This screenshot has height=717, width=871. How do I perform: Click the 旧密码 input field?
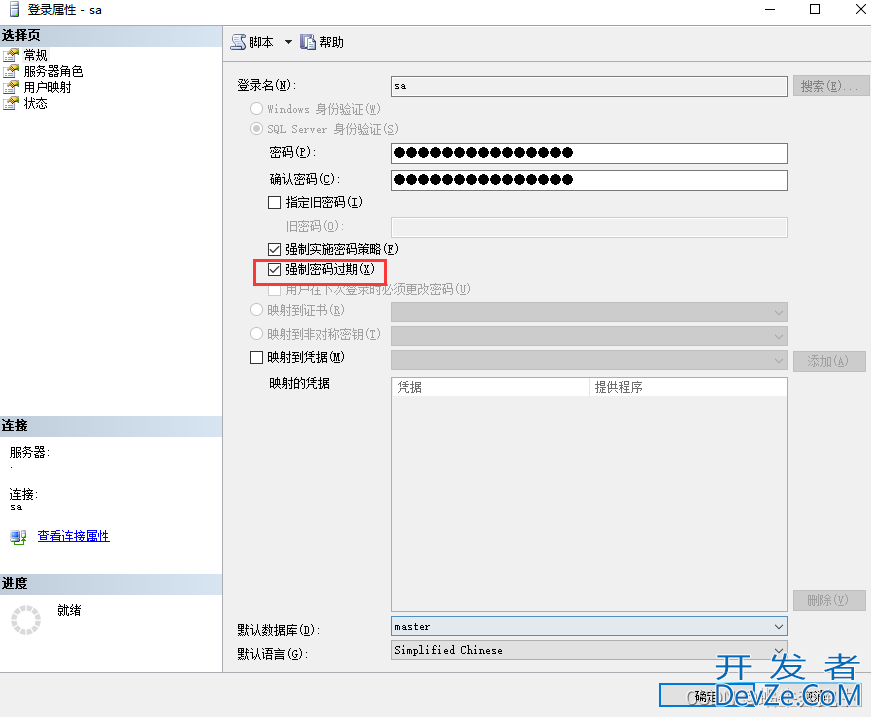[589, 227]
